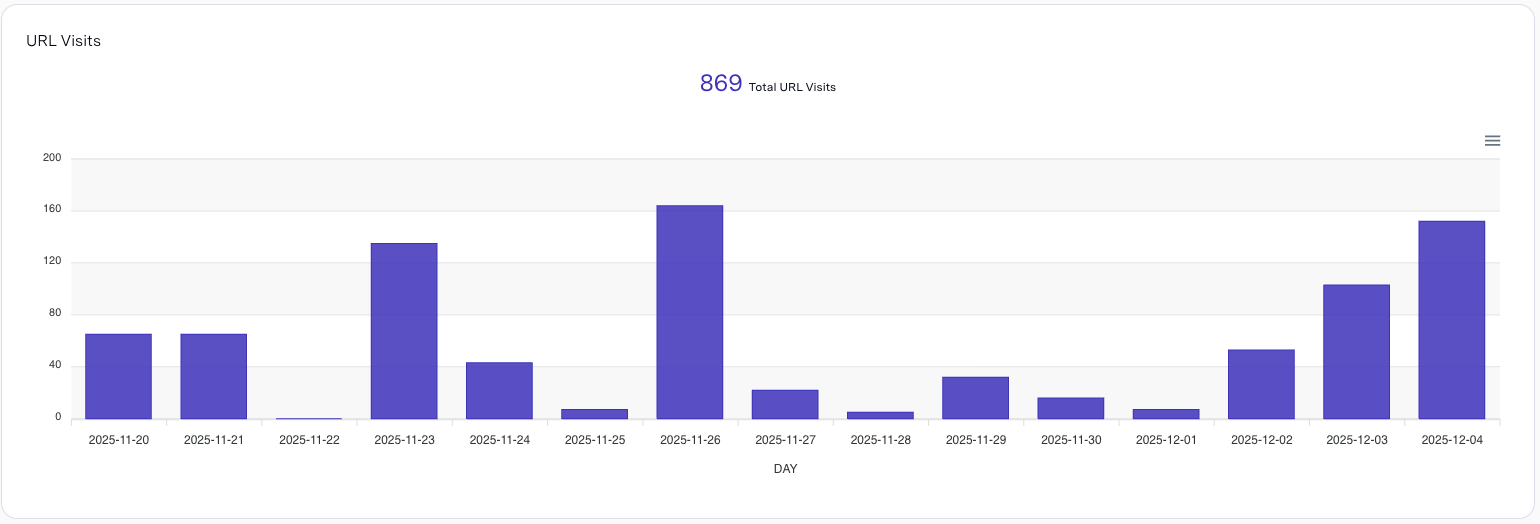Click the short 2025-12-01 bar
1540x524 pixels.
tap(1166, 413)
